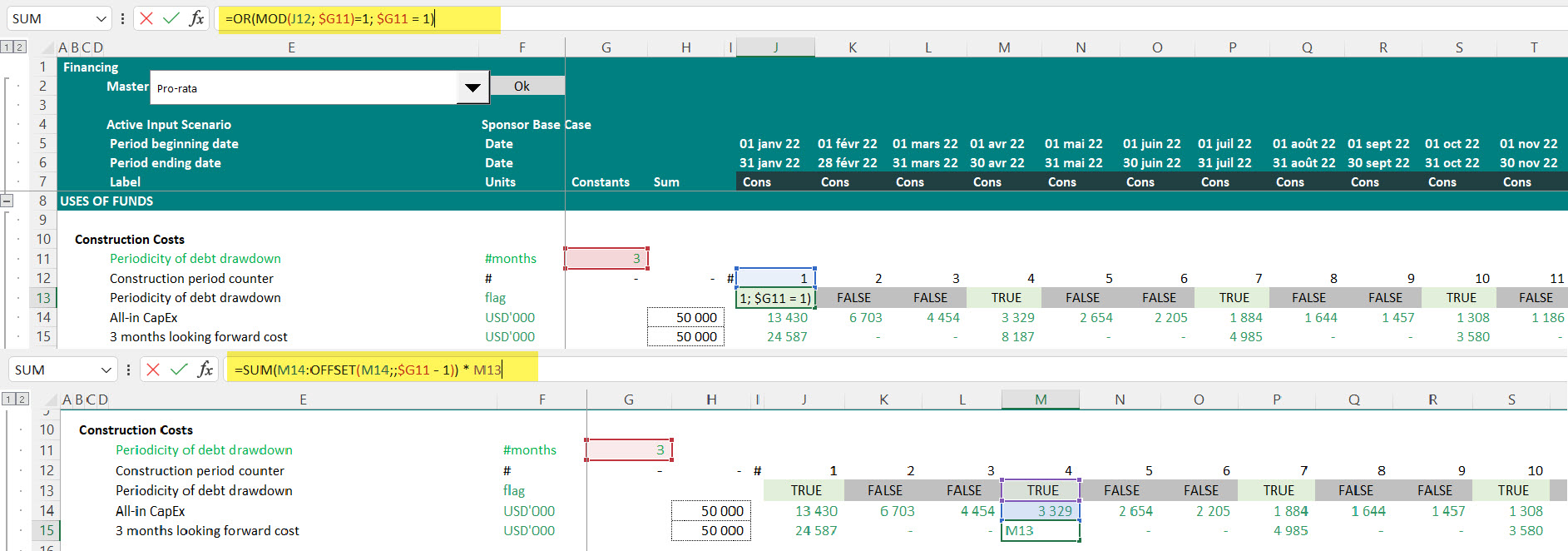
Task: Expand the Name Box dropdown beside the OR(MOD formula
Action: click(101, 18)
